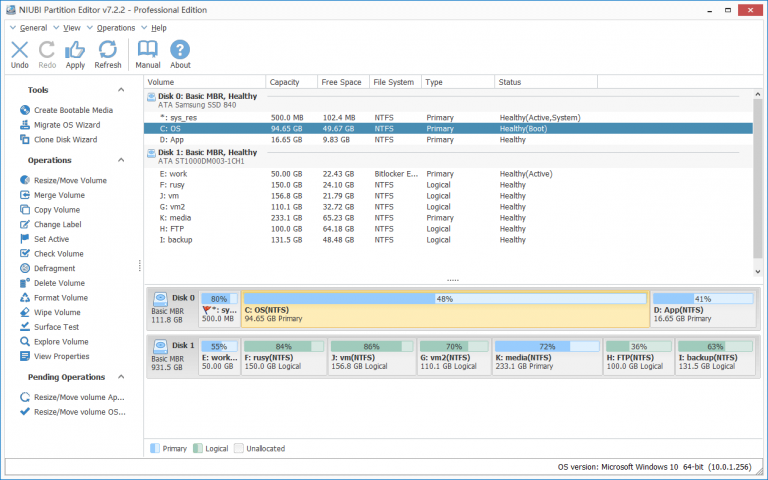This screenshot has width=768, height=480.
Task: Click volume list scrollbar down arrow
Action: 758,271
